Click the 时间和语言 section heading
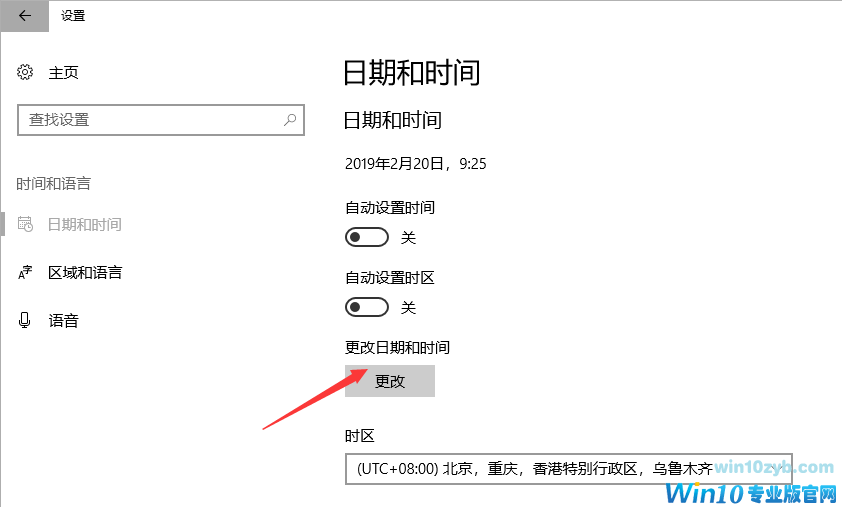Viewport: 842px width, 507px height. (x=53, y=184)
